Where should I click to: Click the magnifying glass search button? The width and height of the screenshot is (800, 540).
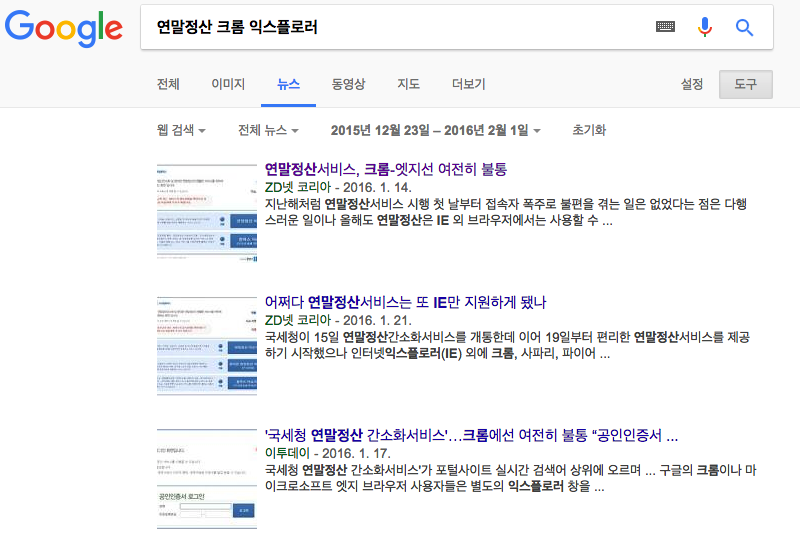(x=744, y=27)
